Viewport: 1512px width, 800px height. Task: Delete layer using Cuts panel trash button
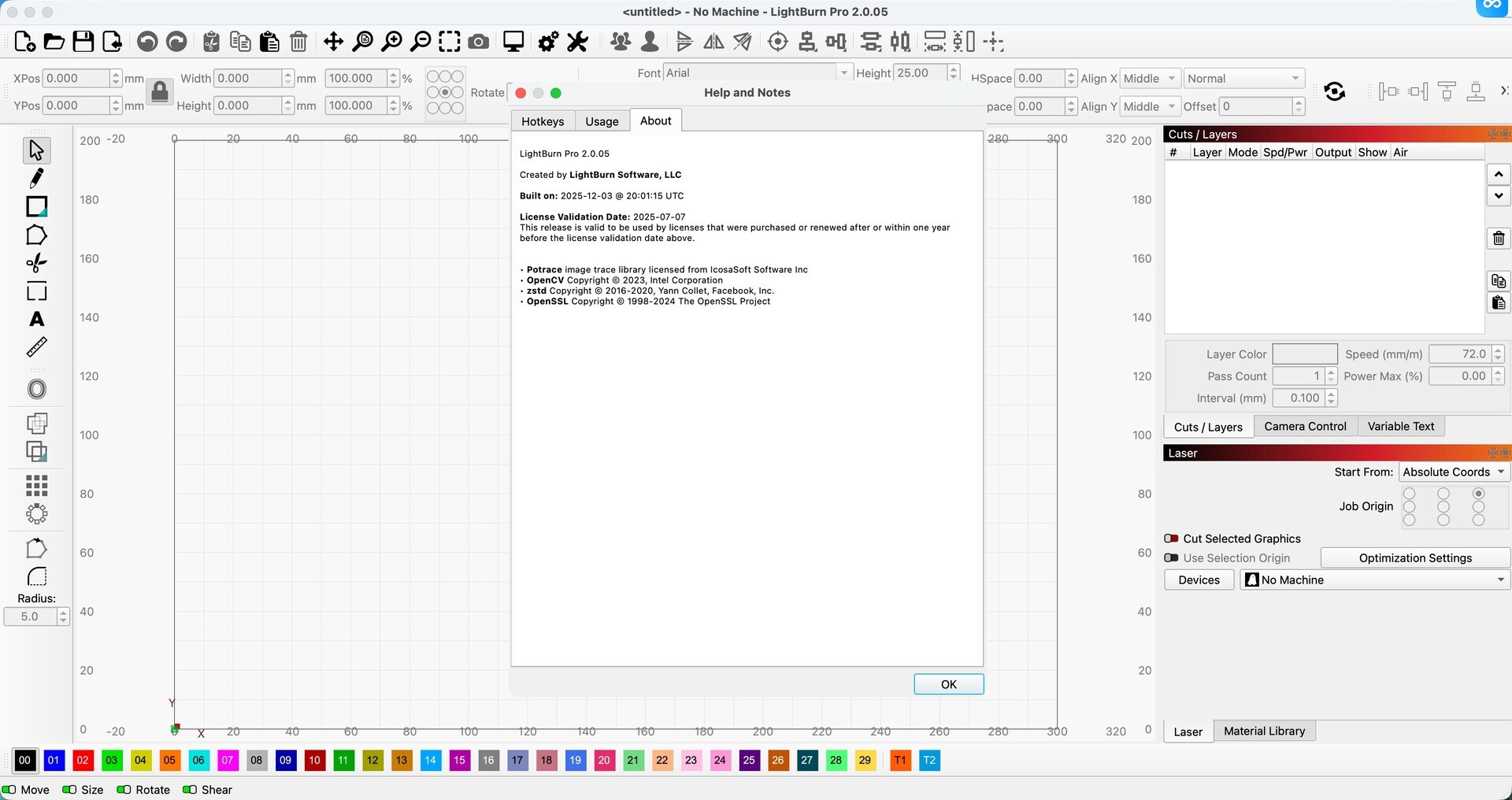click(x=1498, y=238)
